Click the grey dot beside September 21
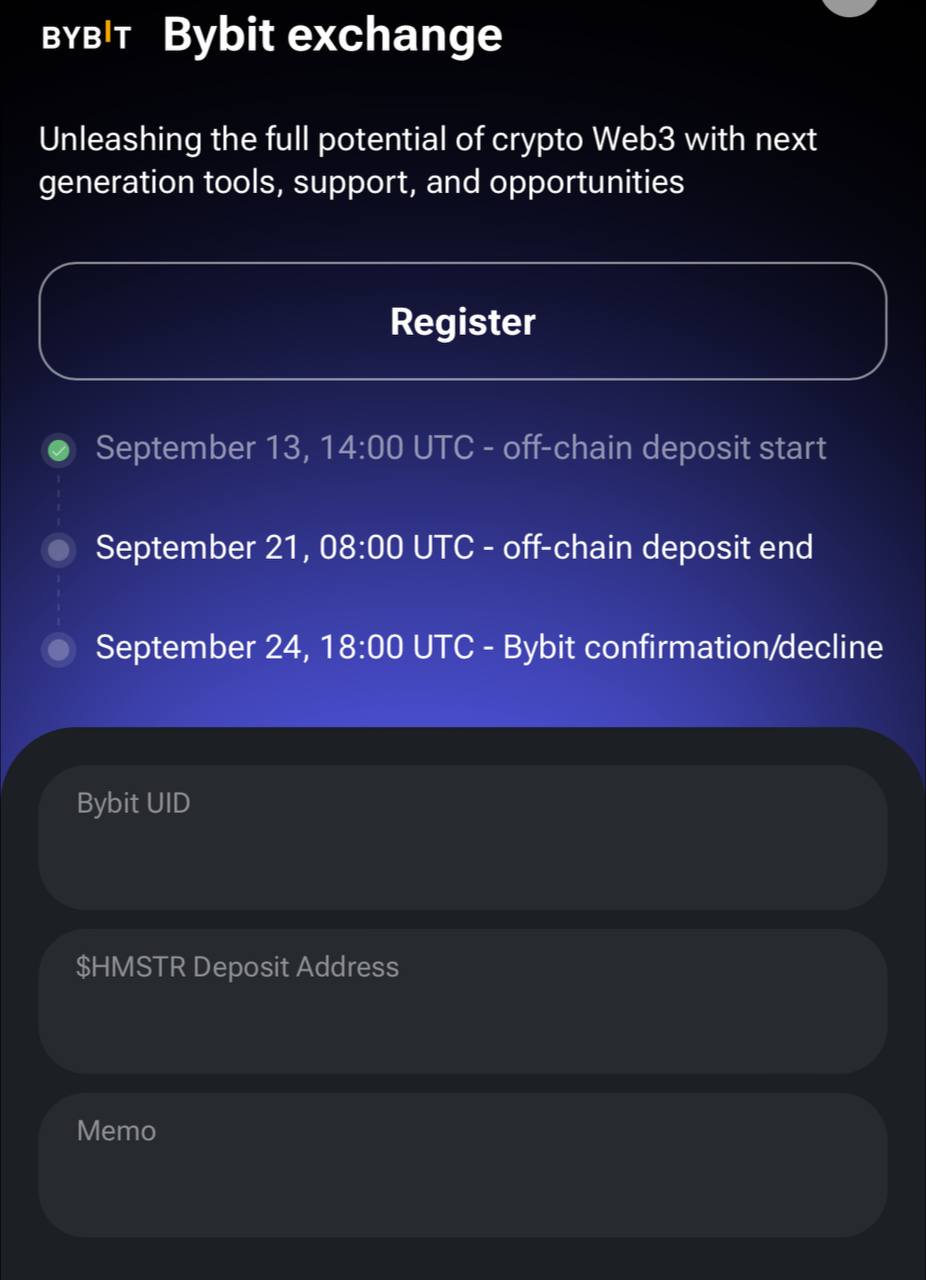926x1280 pixels. (59, 549)
